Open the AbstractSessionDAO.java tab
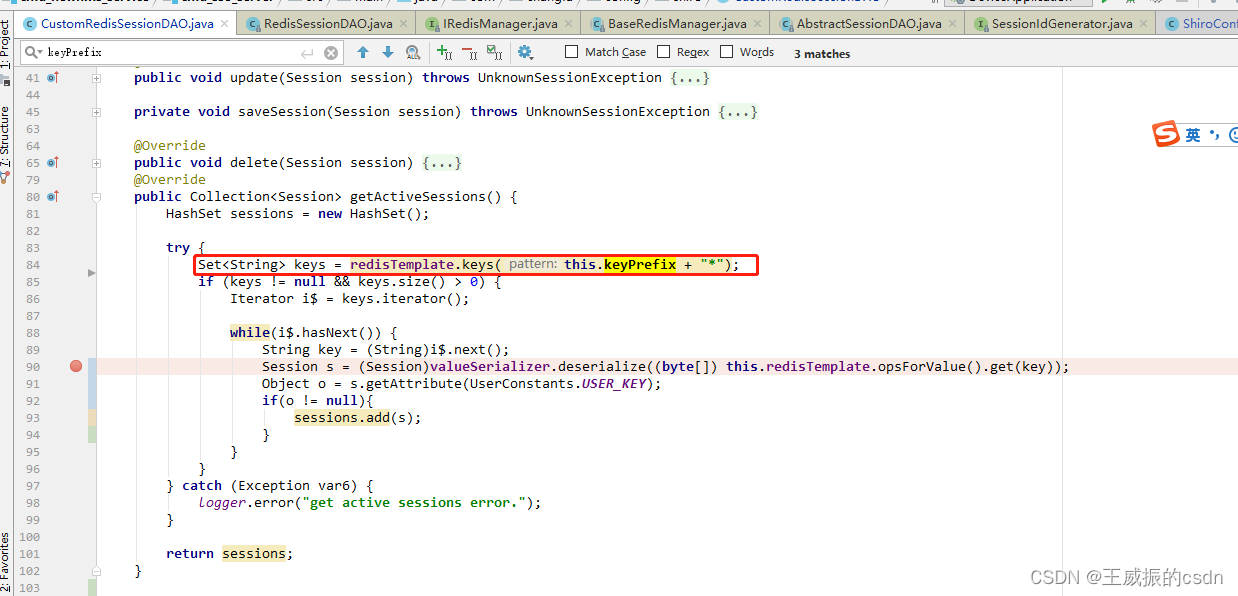This screenshot has height=596, width=1238. pos(869,23)
